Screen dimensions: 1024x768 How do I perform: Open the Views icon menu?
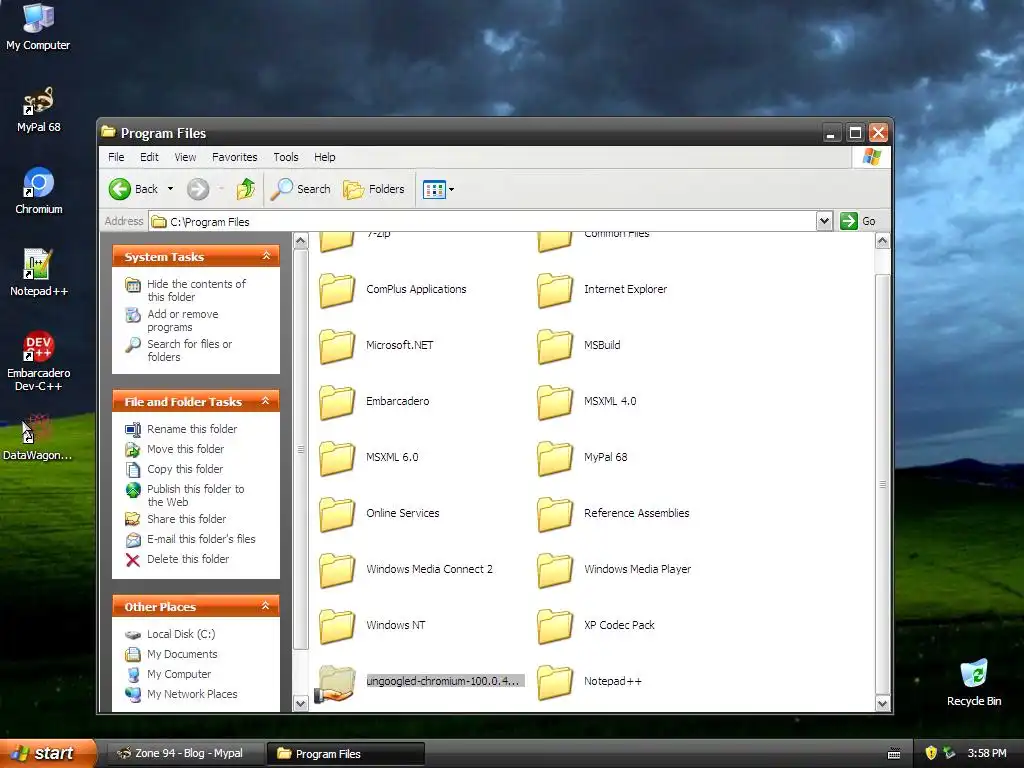438,189
